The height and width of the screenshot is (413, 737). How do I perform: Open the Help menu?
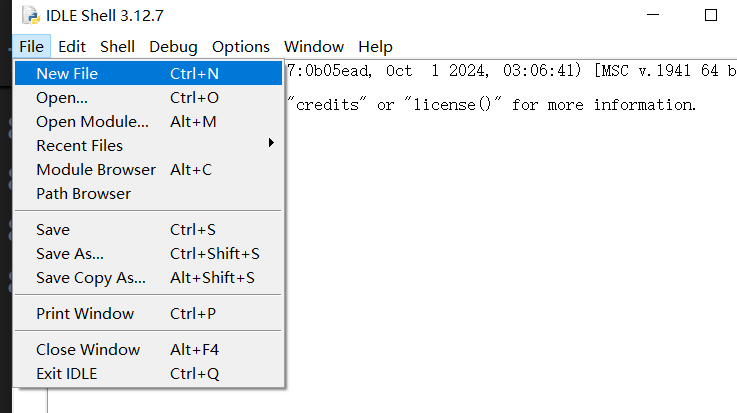375,46
